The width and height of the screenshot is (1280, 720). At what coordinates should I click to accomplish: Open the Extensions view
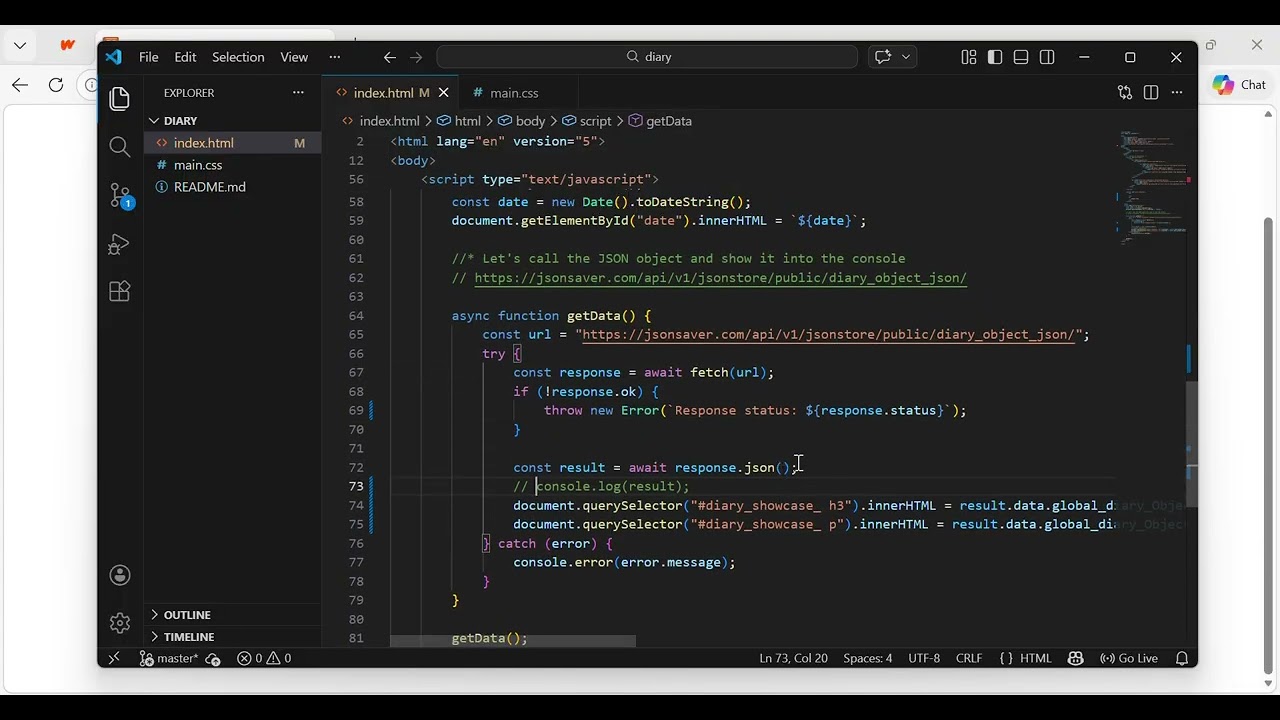[120, 291]
